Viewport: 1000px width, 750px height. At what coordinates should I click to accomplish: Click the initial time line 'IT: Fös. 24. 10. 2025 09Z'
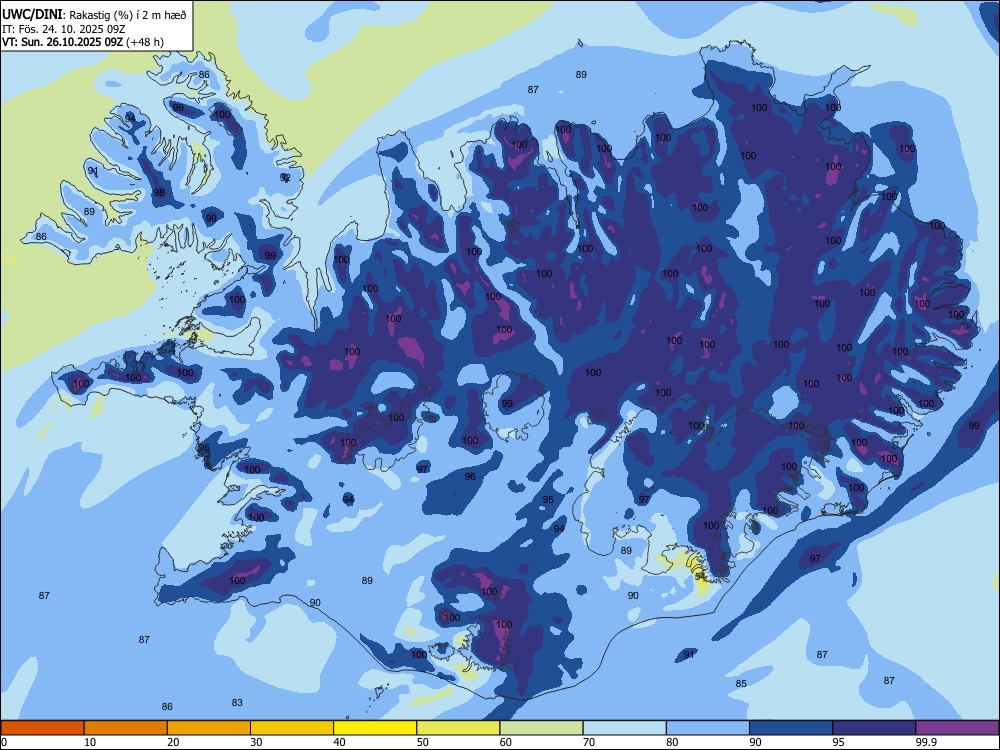tap(63, 29)
